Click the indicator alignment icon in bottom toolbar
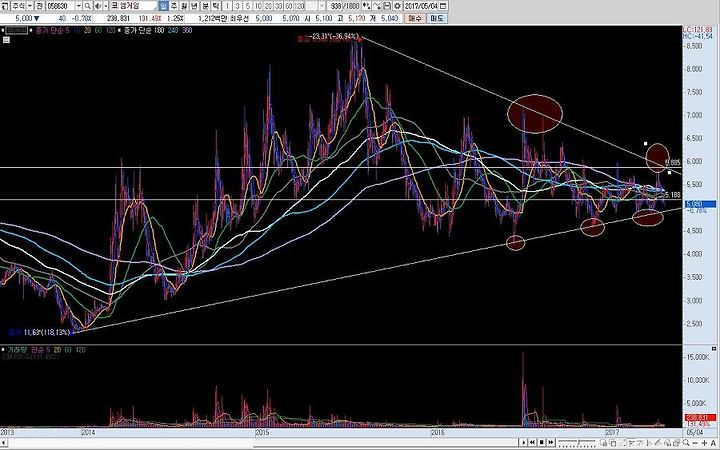This screenshot has height=450, width=720. (631, 443)
